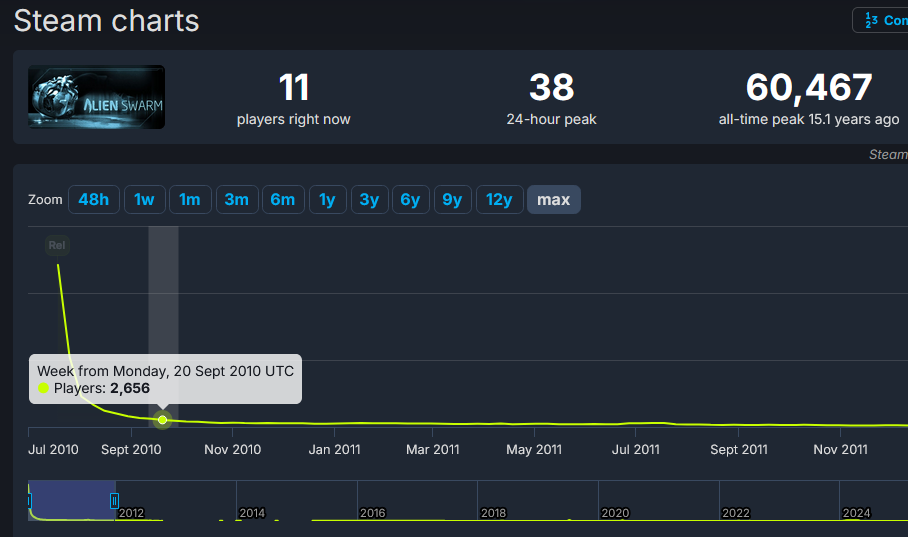Click the compare button icon at top right
Screen dimensions: 908x537
pyautogui.click(x=872, y=20)
